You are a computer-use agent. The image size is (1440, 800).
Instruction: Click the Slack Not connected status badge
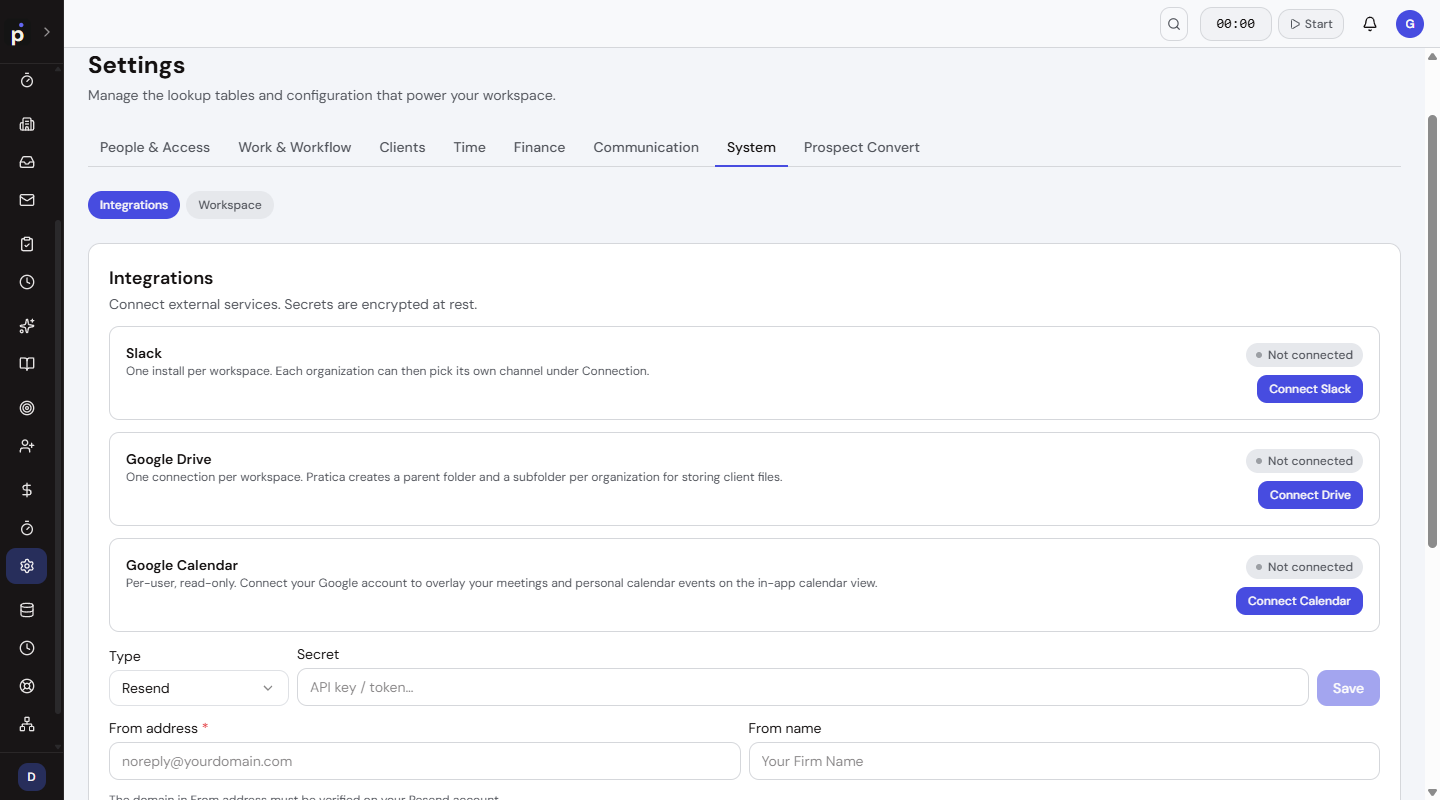coord(1304,355)
